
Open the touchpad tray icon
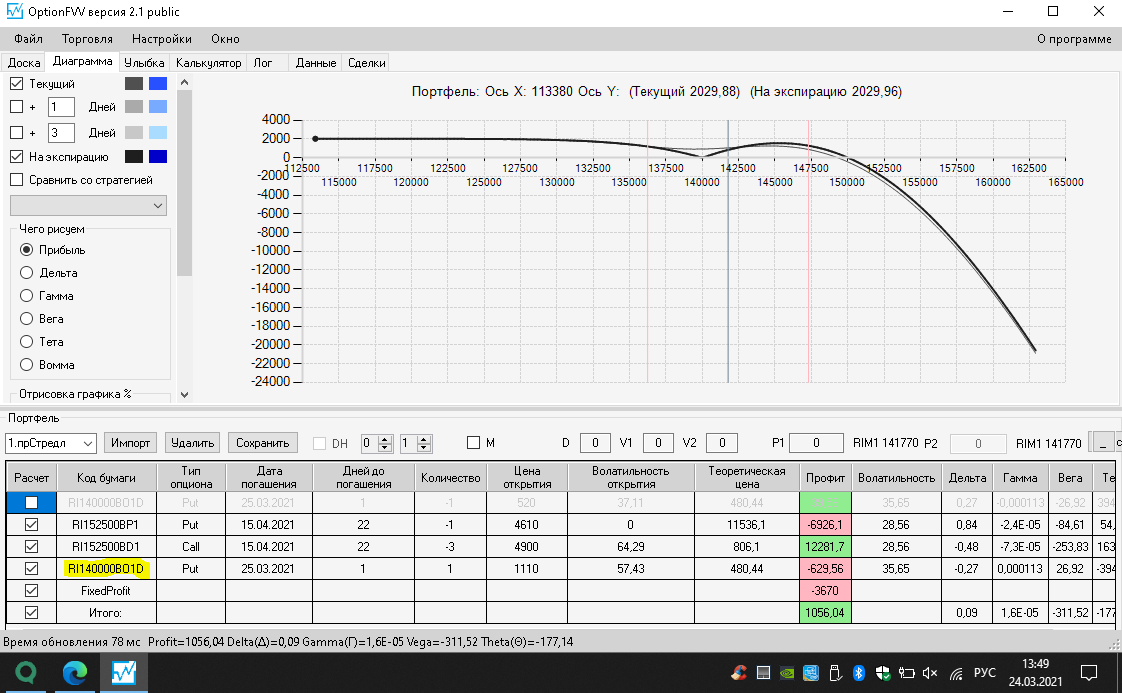[764, 673]
